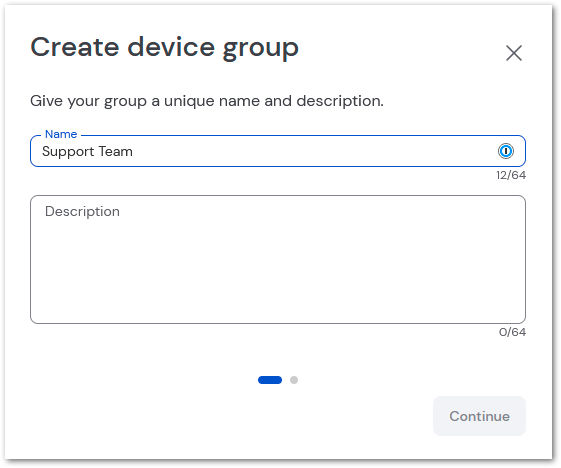Screen dimensions: 561x468
Task: Click the 'Description' placeholder text
Action: click(82, 211)
